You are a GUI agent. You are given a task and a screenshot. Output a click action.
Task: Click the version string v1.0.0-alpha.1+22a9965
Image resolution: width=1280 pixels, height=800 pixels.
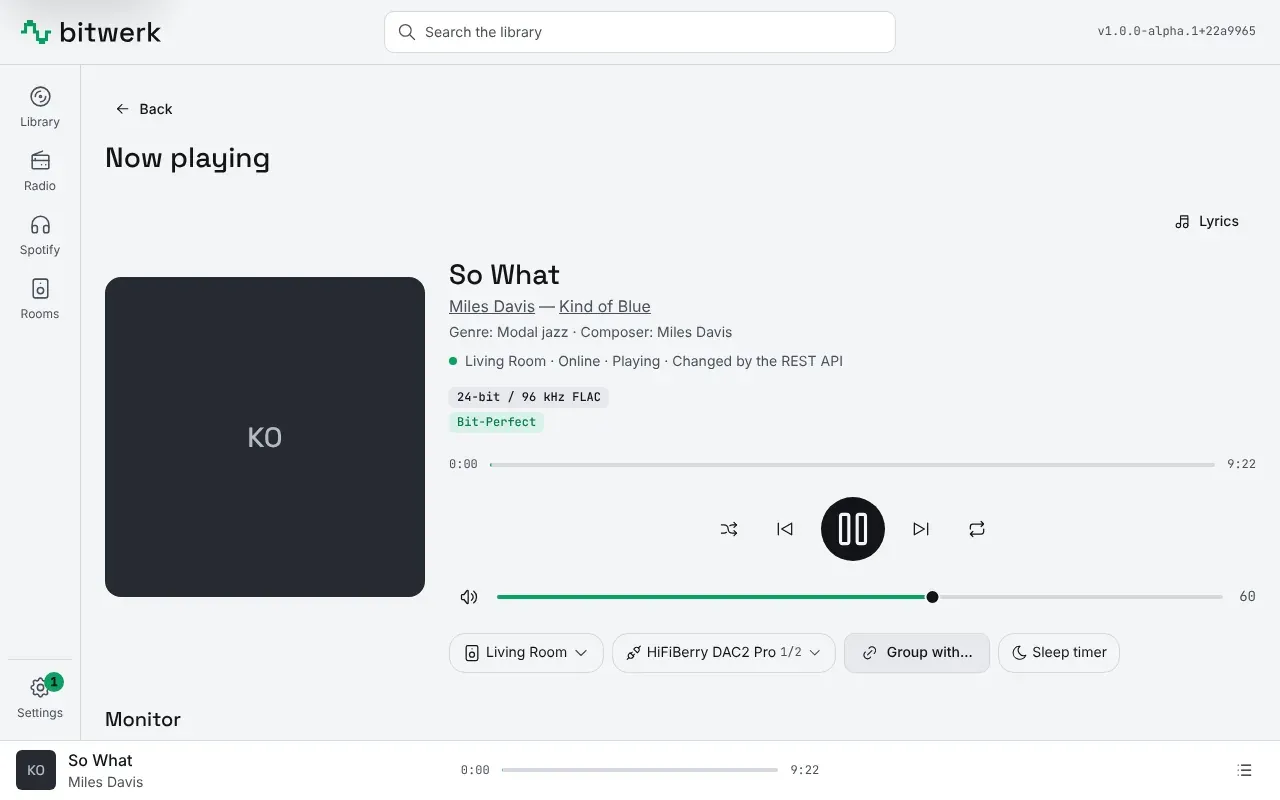(1177, 31)
